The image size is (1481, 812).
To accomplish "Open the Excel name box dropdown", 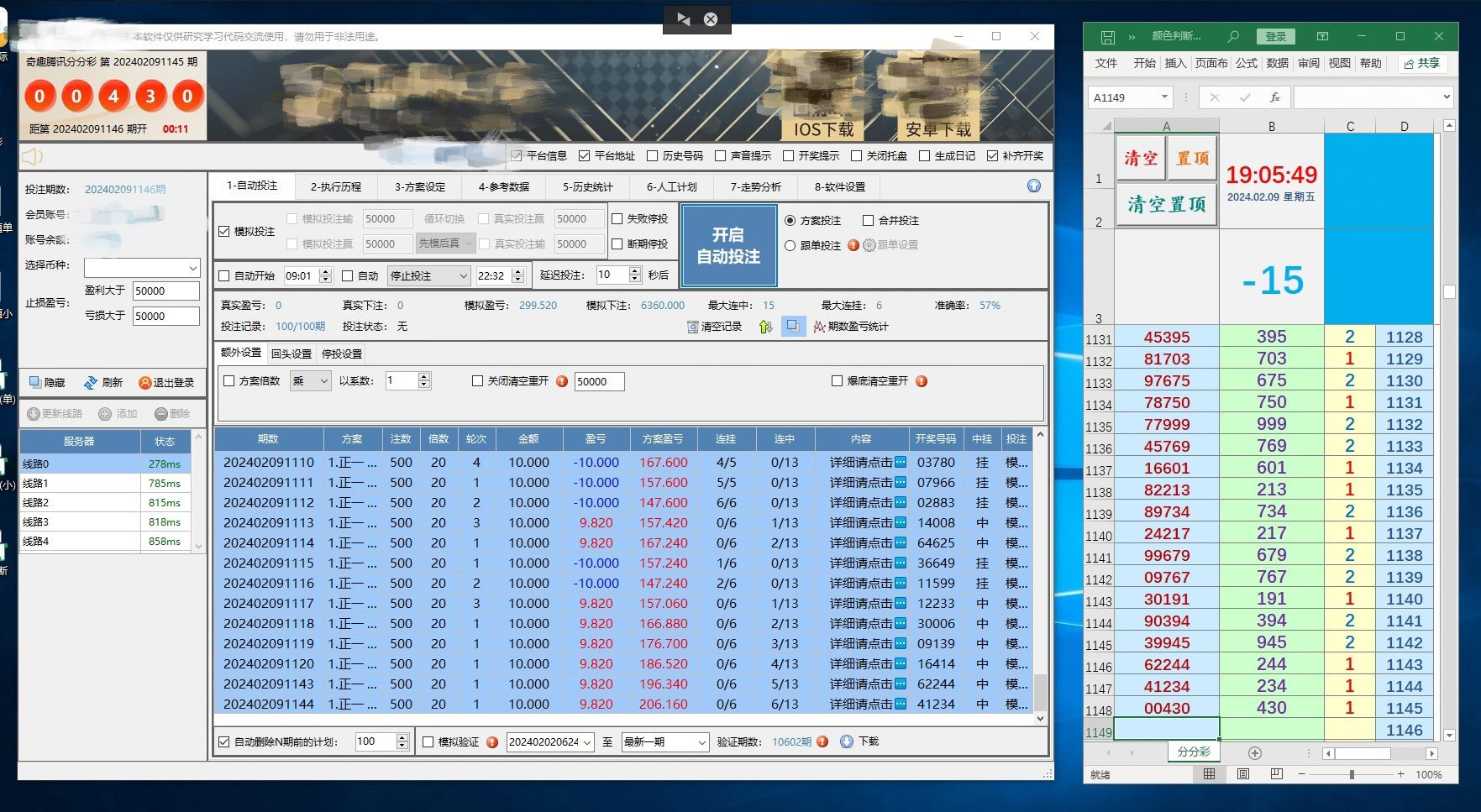I will click(x=1164, y=97).
